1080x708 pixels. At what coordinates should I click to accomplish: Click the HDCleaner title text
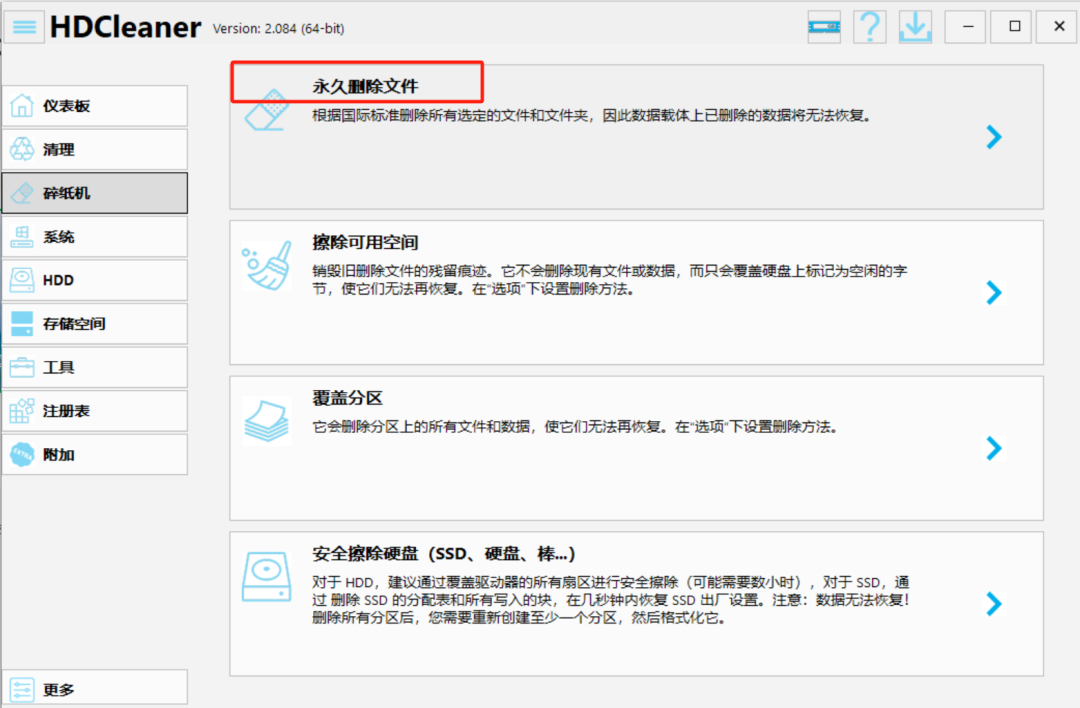(125, 28)
